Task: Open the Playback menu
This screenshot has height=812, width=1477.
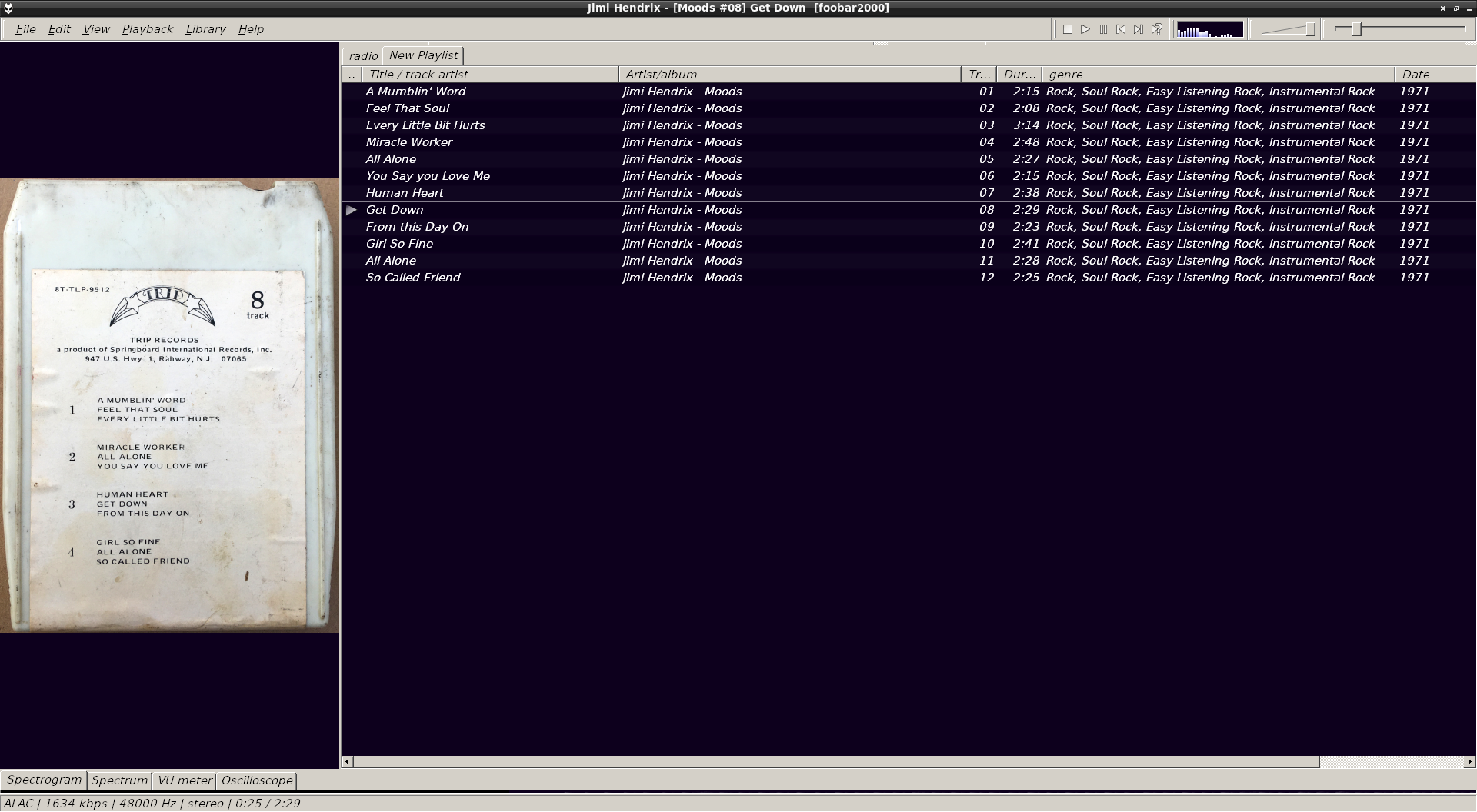Action: (x=147, y=29)
